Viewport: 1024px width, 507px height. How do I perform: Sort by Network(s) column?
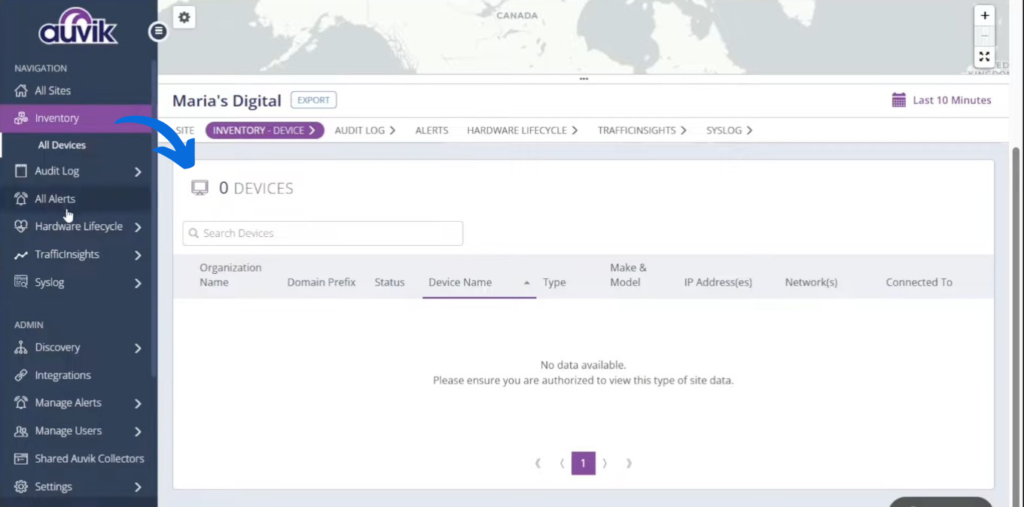pos(811,282)
